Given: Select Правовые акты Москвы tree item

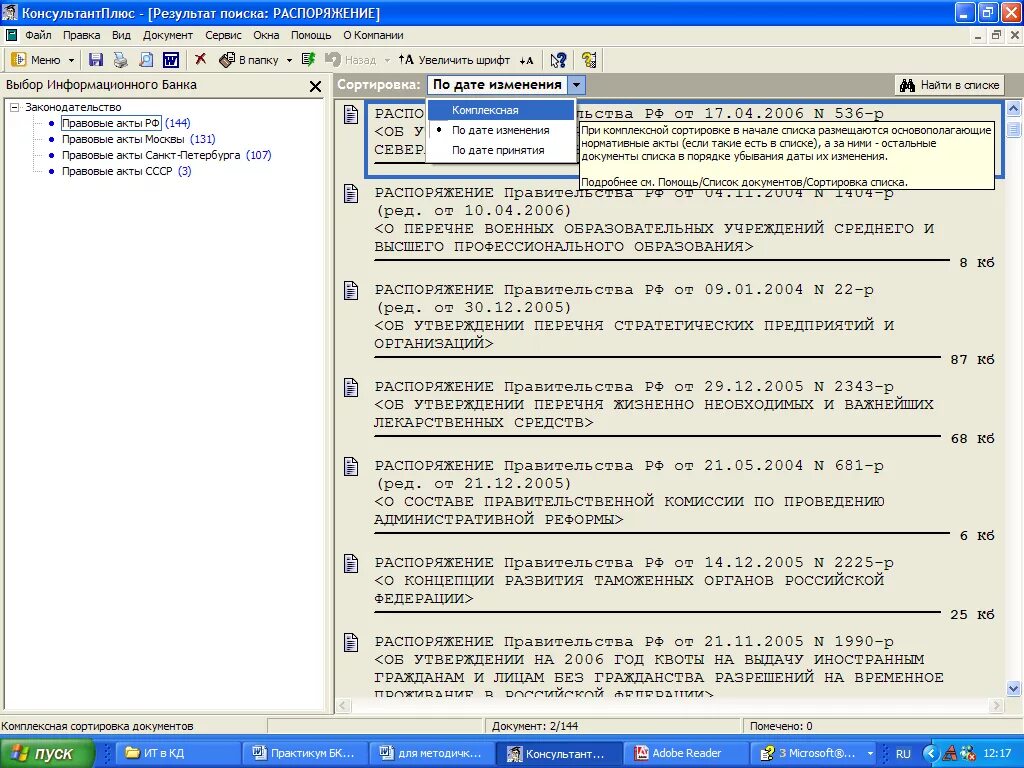Looking at the screenshot, I should [123, 139].
